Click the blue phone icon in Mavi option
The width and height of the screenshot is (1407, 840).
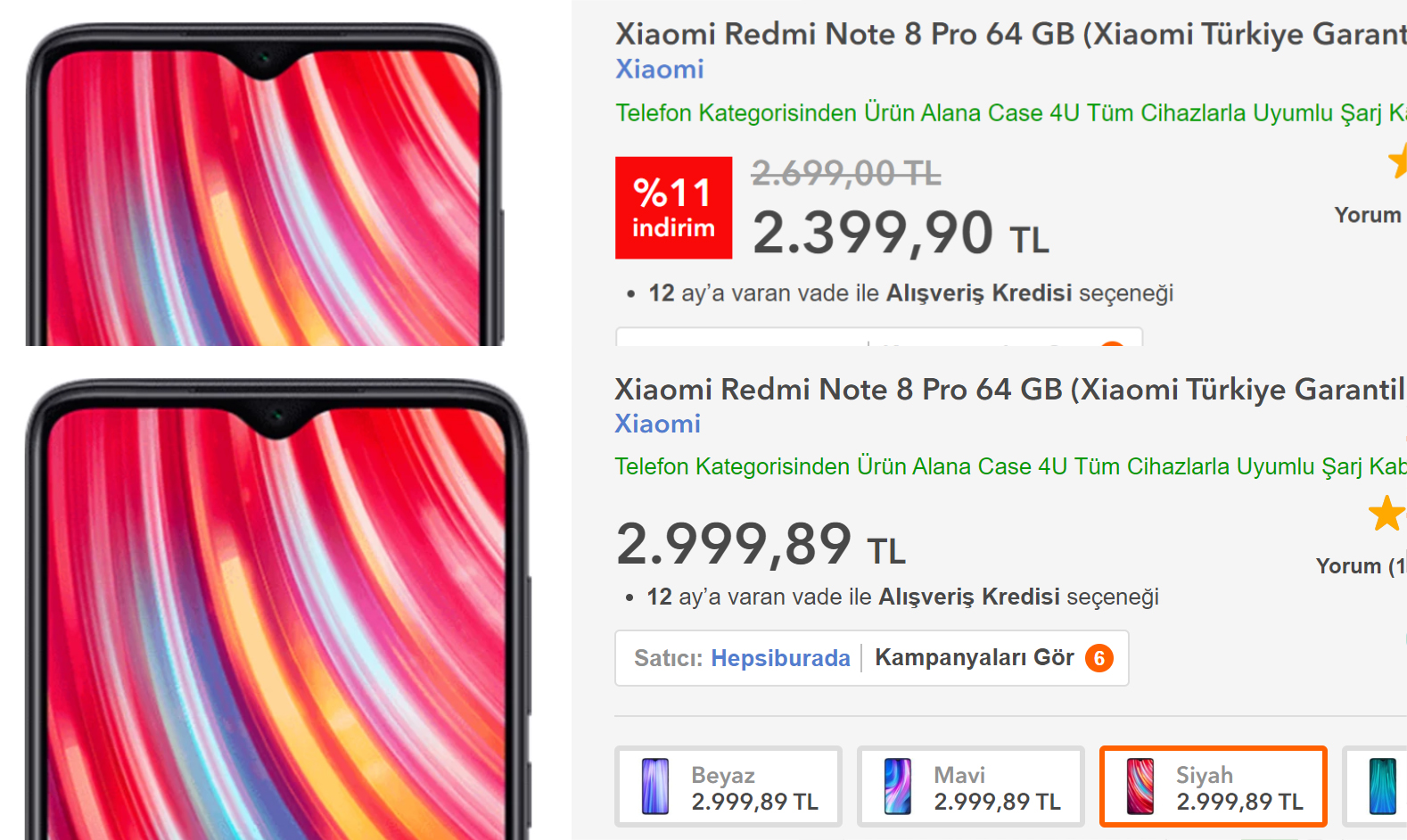898,786
